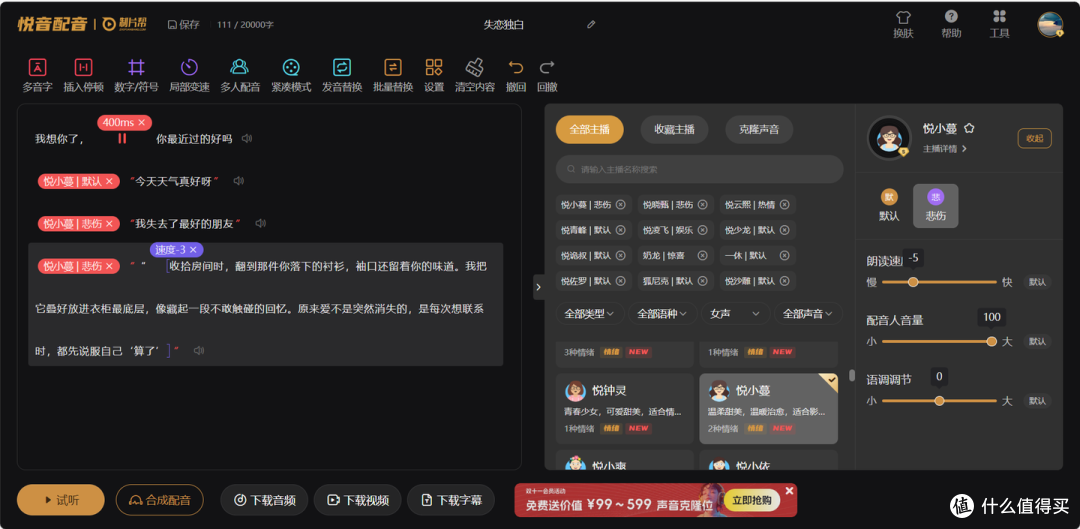Open 主播详情 anchor details
The height and width of the screenshot is (529, 1080).
pyautogui.click(x=945, y=148)
